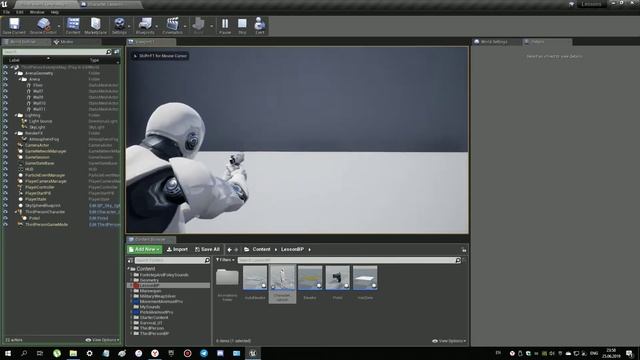Open the Filters dropdown in content browser
Image resolution: width=640 pixels, height=360 pixels.
[x=225, y=260]
